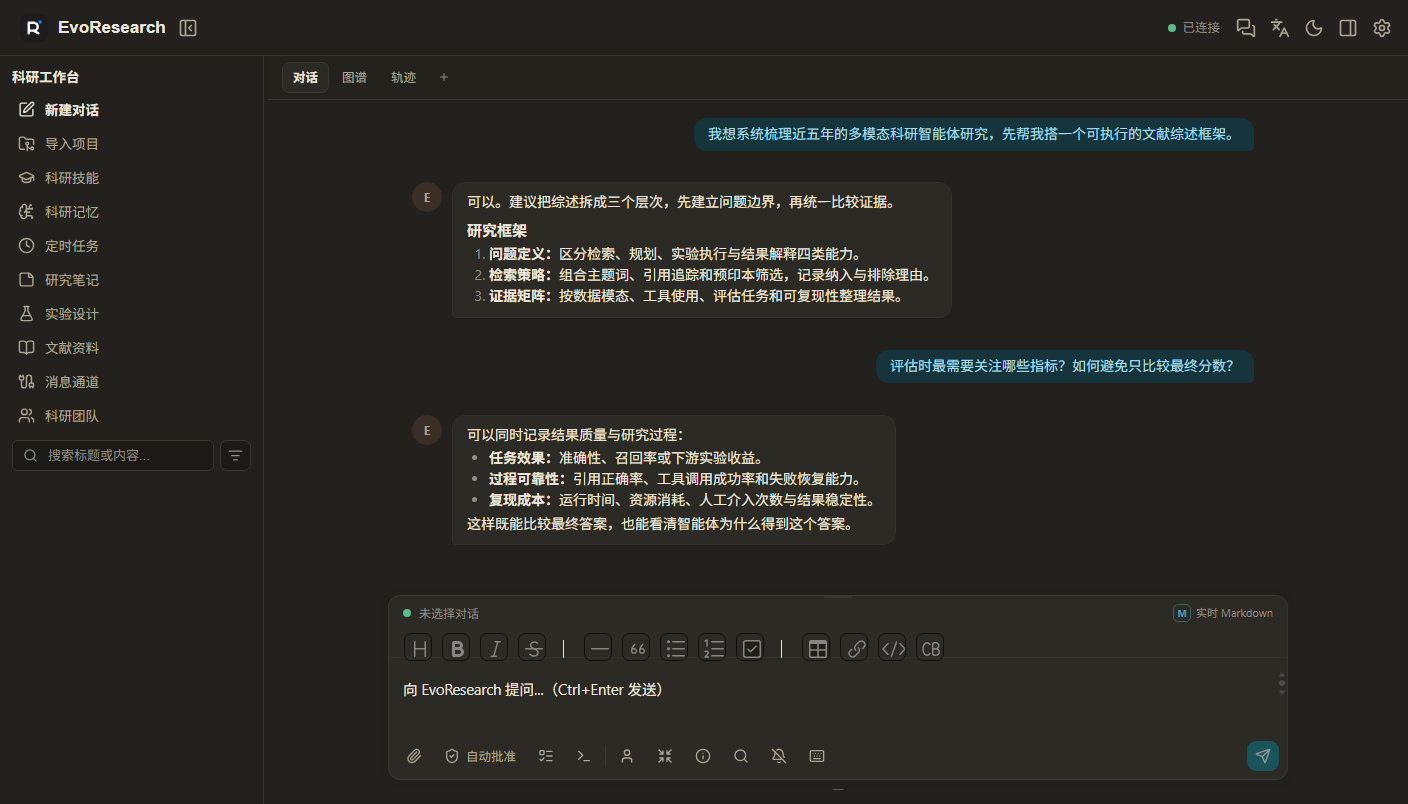Click the 研究框架 heading in reply
The image size is (1408, 804).
[x=497, y=231]
